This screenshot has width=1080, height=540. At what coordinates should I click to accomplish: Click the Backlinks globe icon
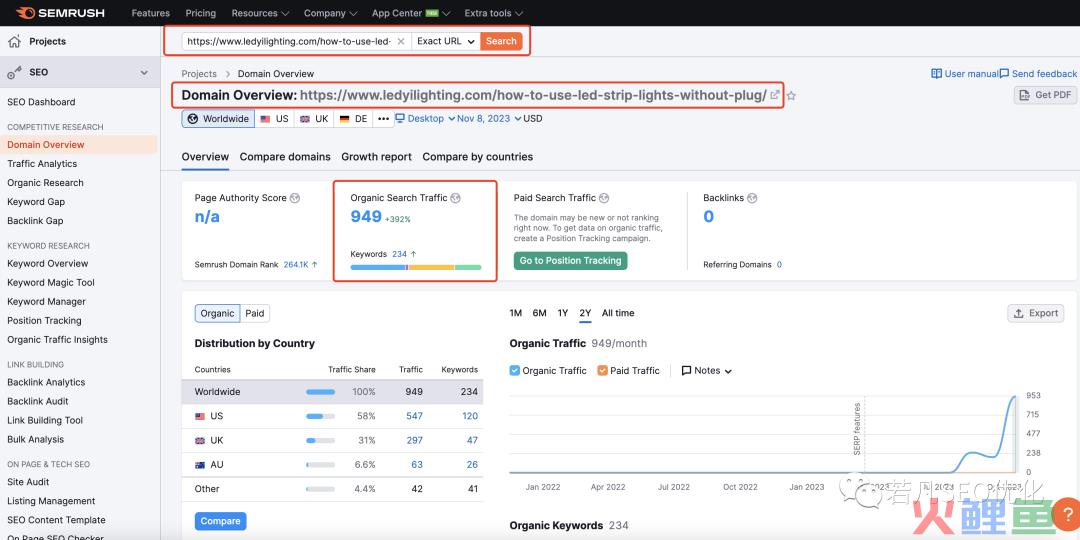pos(752,198)
